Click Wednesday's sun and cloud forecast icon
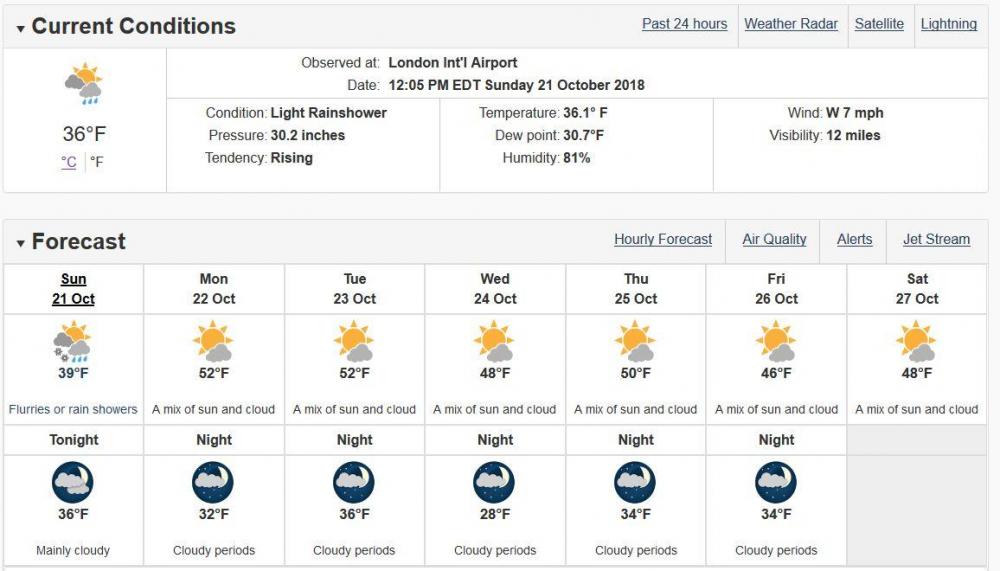The image size is (1000, 571). click(495, 342)
